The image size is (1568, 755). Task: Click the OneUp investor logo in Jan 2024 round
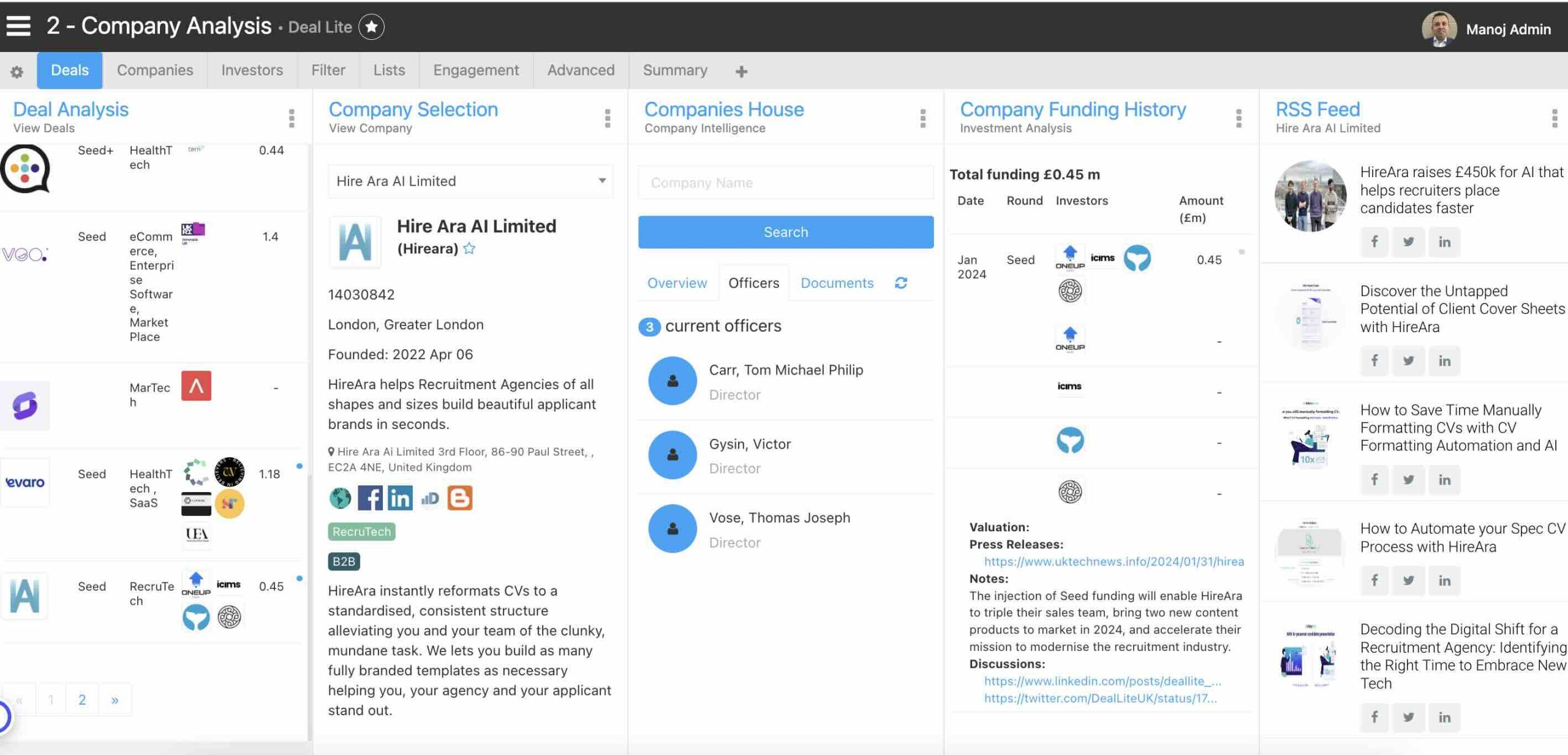pyautogui.click(x=1069, y=258)
